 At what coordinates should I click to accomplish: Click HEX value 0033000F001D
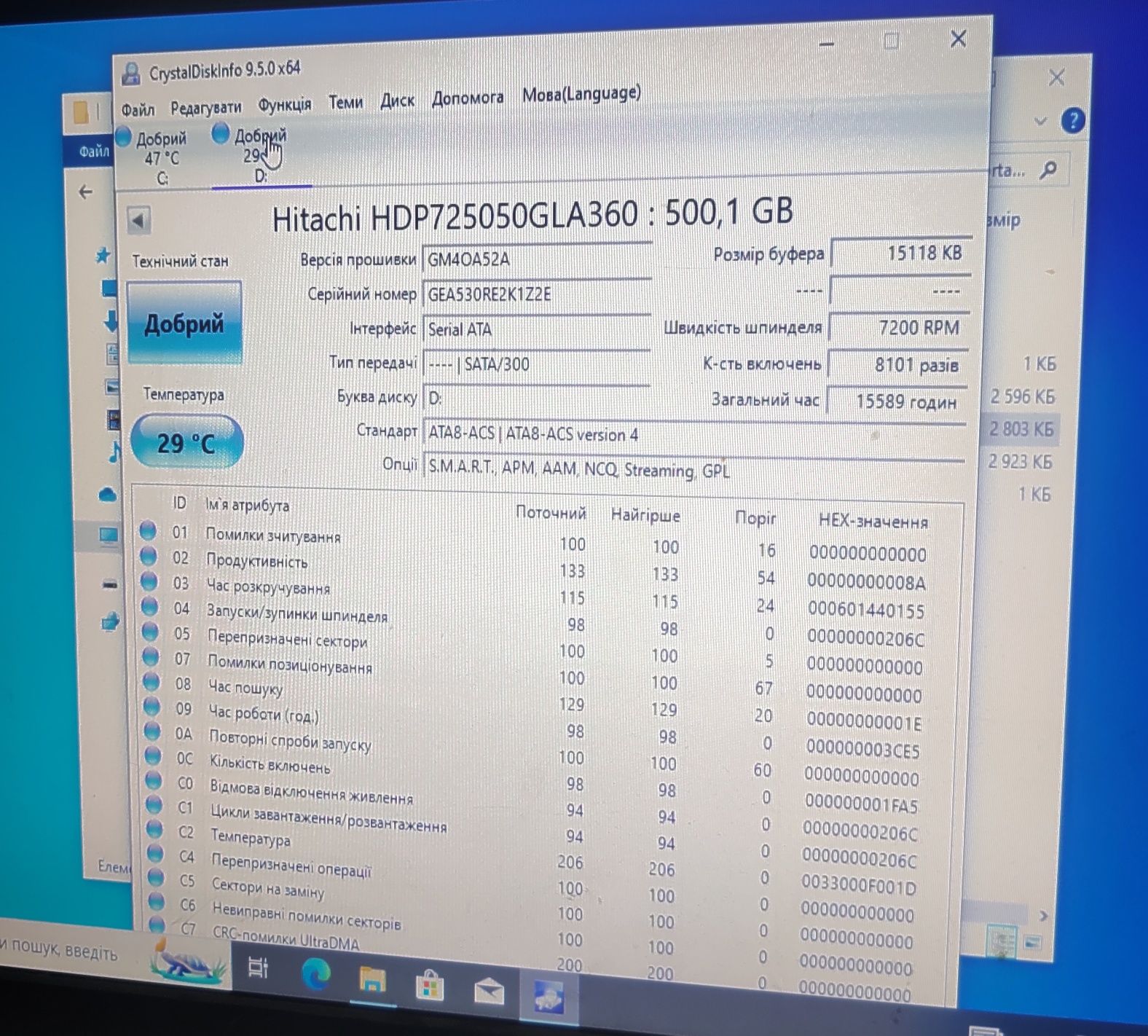click(859, 885)
